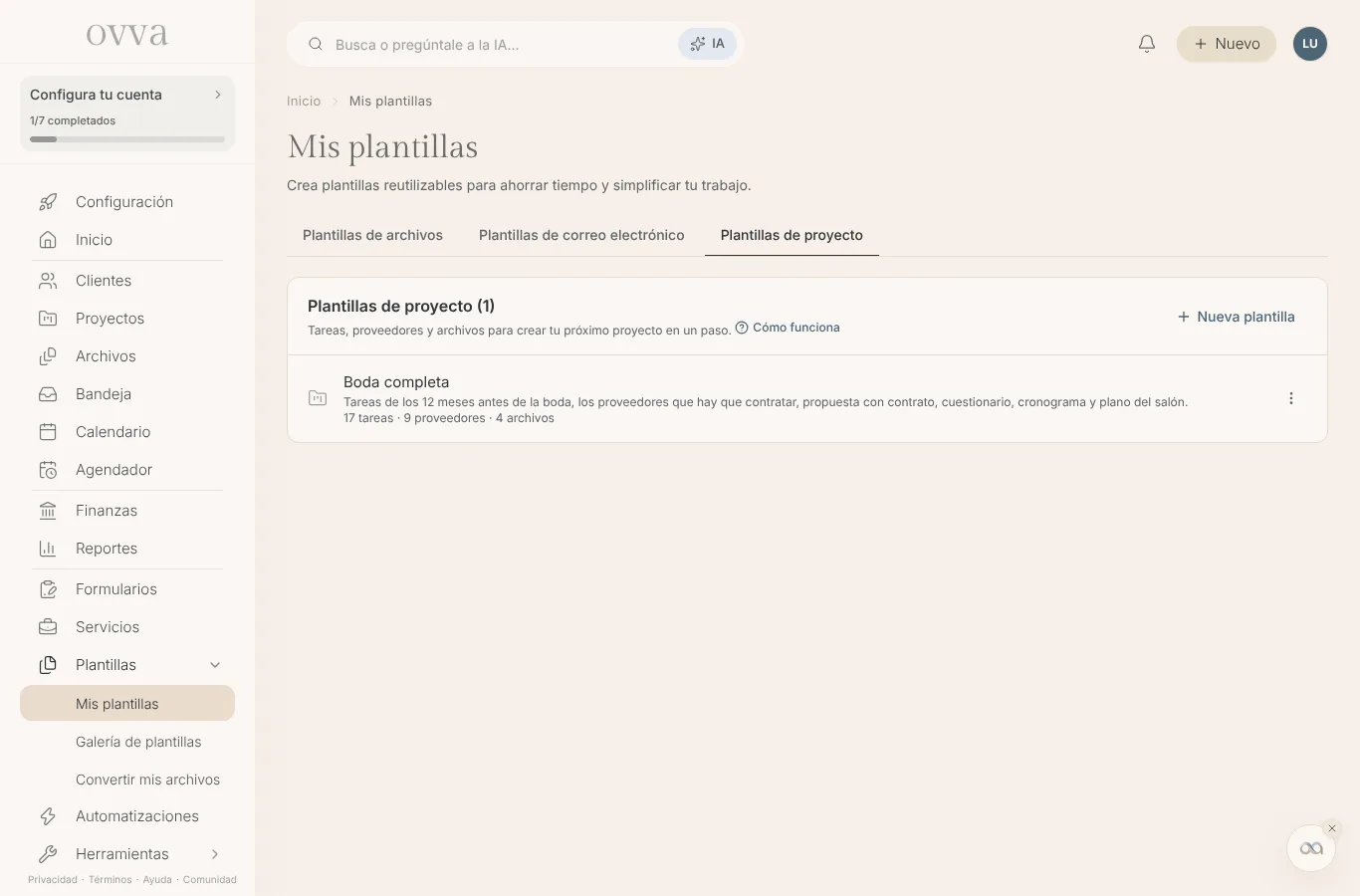Screen dimensions: 1360x896
Task: Open the Términos footer link
Action: (110, 880)
